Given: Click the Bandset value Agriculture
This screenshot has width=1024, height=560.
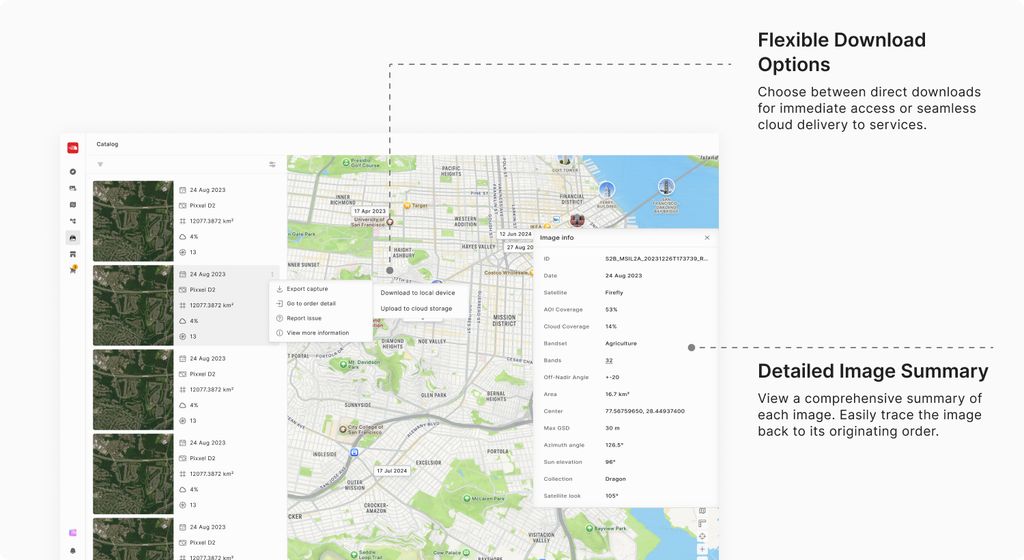Looking at the screenshot, I should tap(621, 343).
